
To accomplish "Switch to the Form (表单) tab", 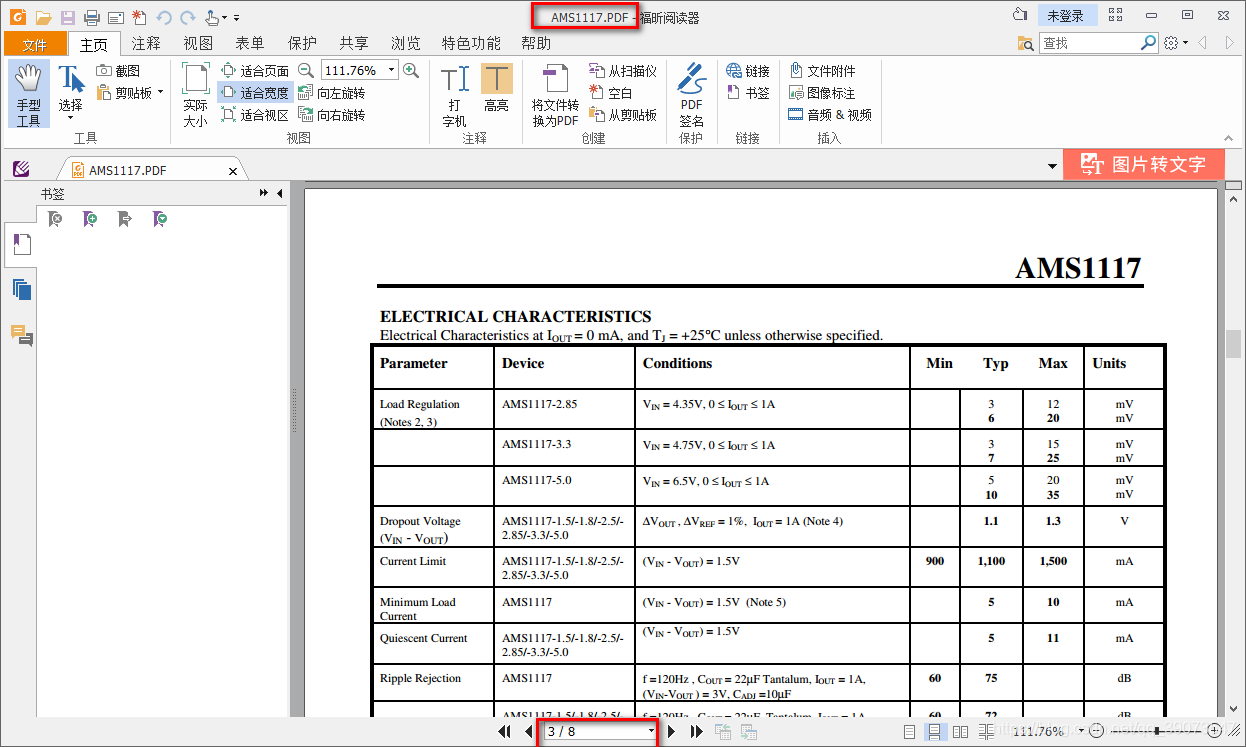I will click(x=250, y=43).
